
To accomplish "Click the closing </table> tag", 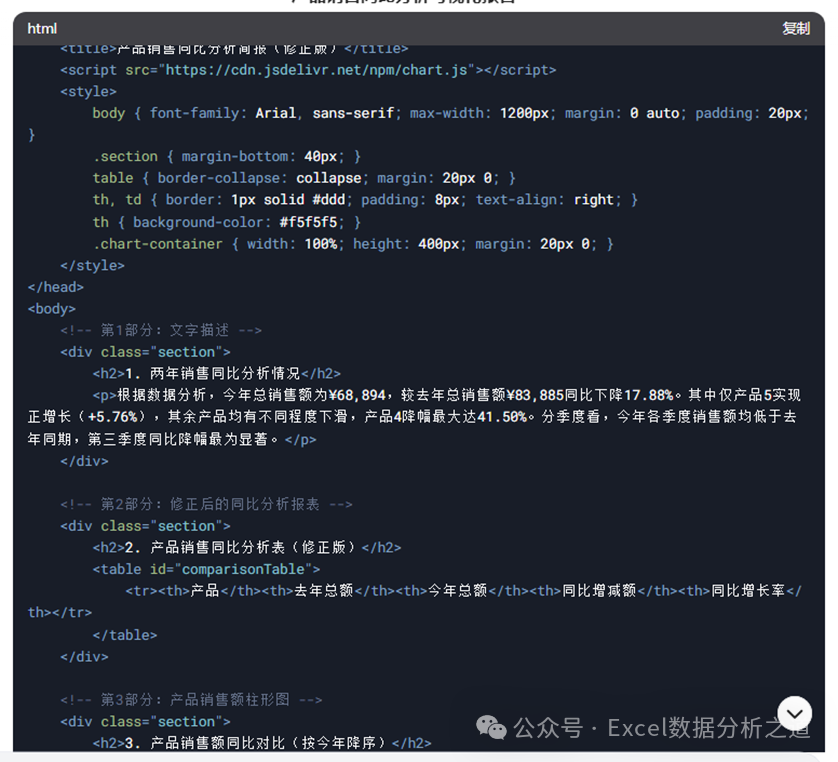I will click(x=125, y=635).
